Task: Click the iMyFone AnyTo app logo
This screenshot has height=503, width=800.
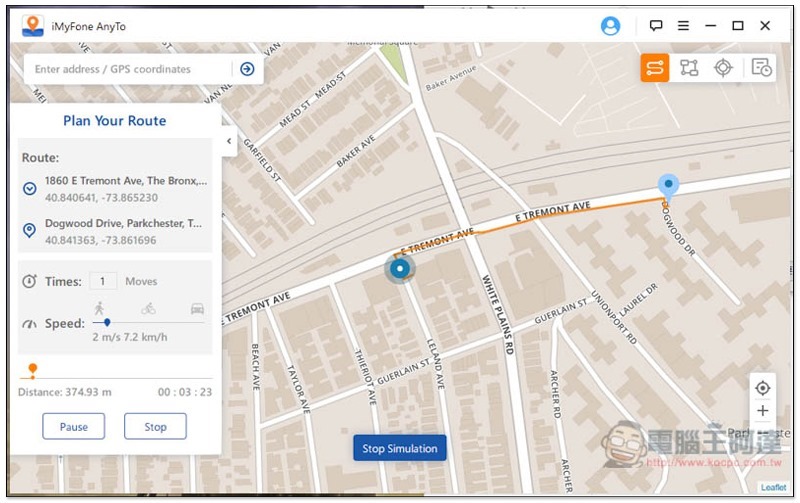Action: point(33,26)
